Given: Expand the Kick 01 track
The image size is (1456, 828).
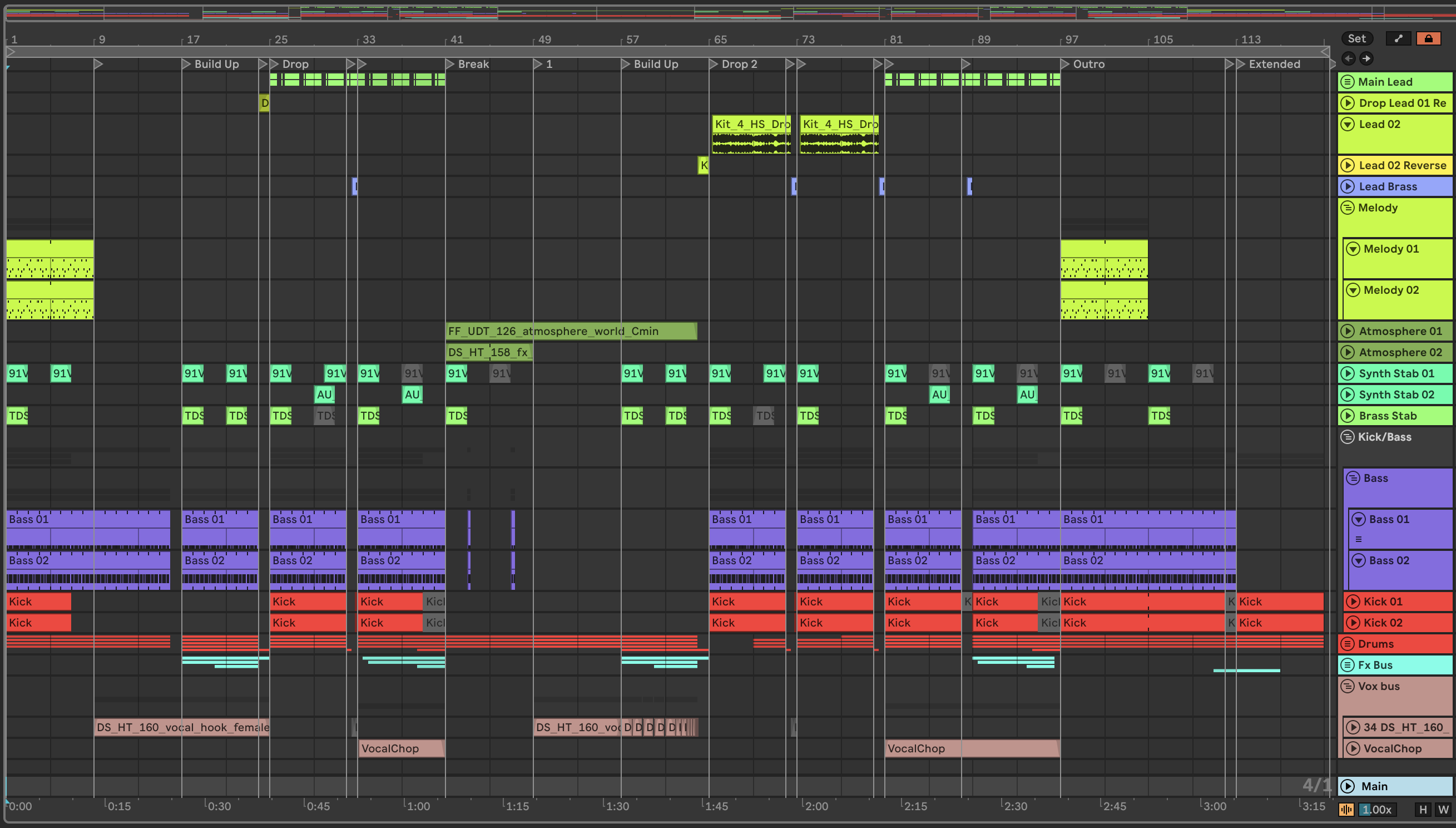Looking at the screenshot, I should (x=1353, y=602).
